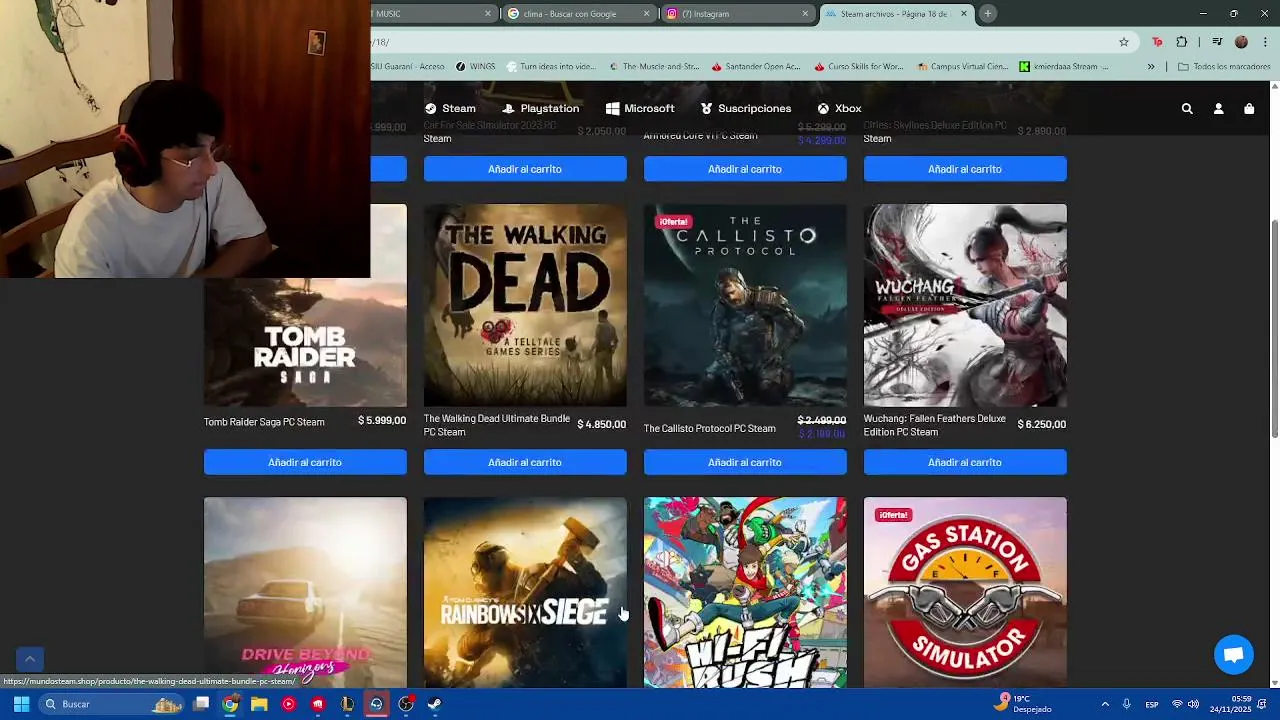
Task: Open Tomb Raider Saga cover image
Action: pos(305,342)
